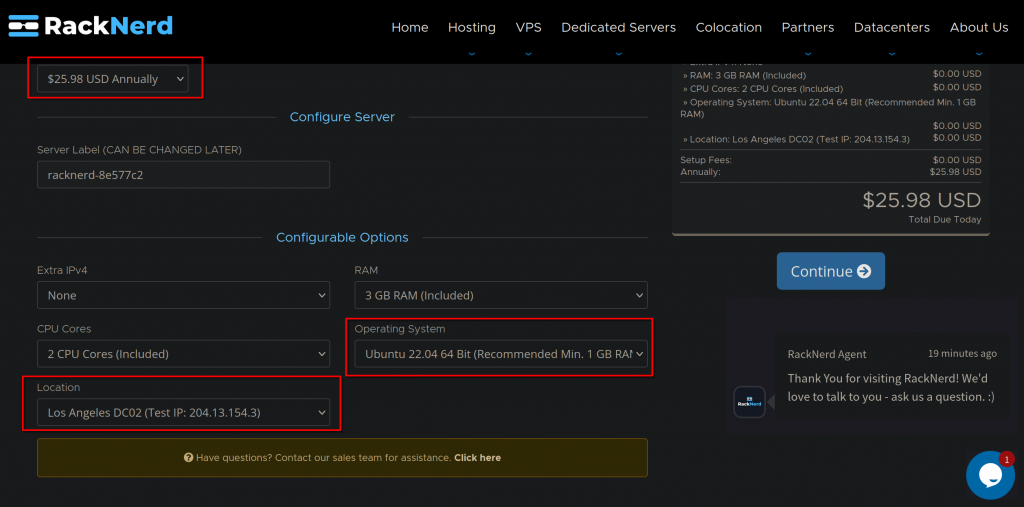1024x507 pixels.
Task: Open the Extra IPv4 dropdown
Action: [x=184, y=295]
